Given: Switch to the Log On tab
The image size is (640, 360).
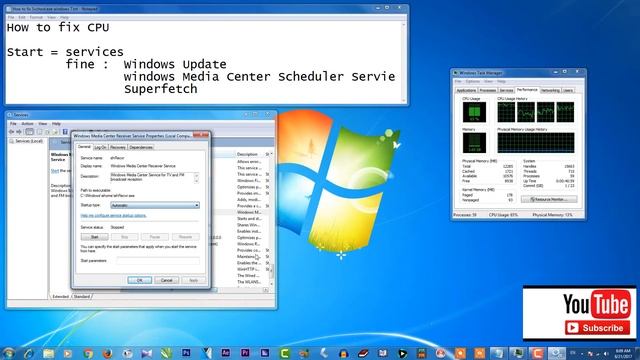Looking at the screenshot, I should pyautogui.click(x=100, y=147).
